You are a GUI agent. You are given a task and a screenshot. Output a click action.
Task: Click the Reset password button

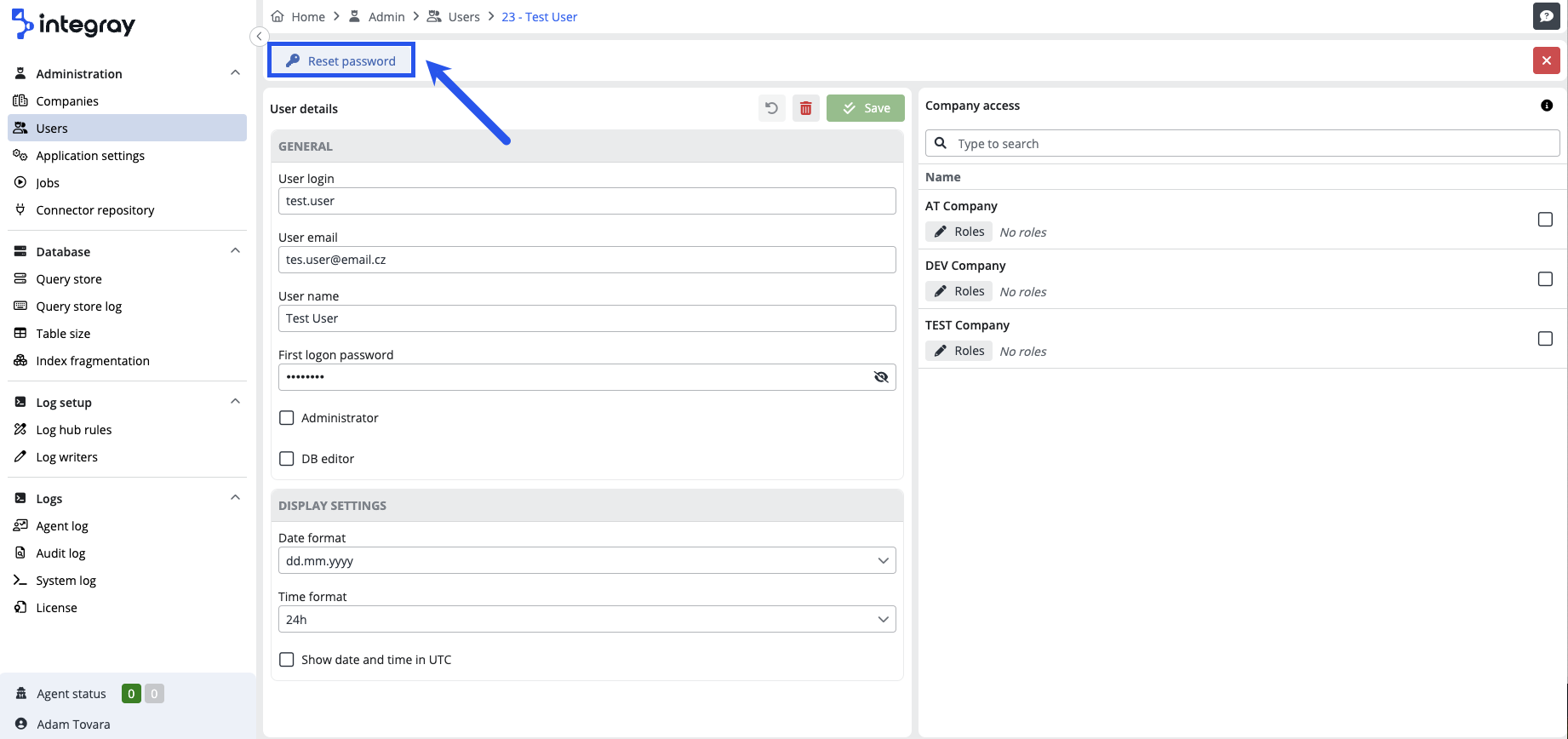(x=341, y=60)
